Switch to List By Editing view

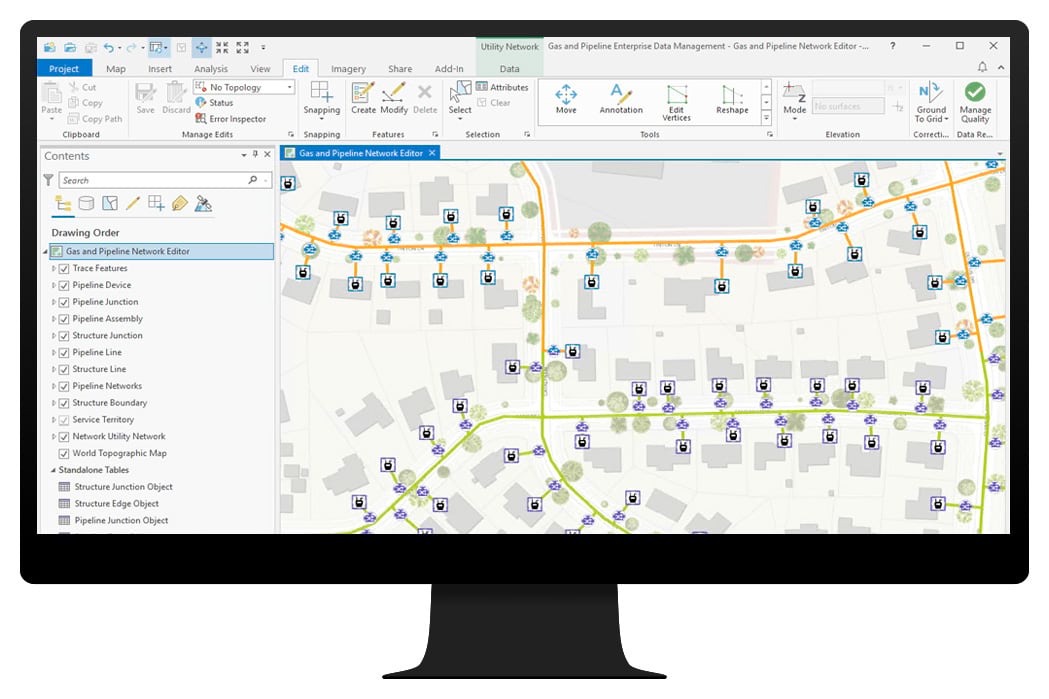tap(132, 203)
